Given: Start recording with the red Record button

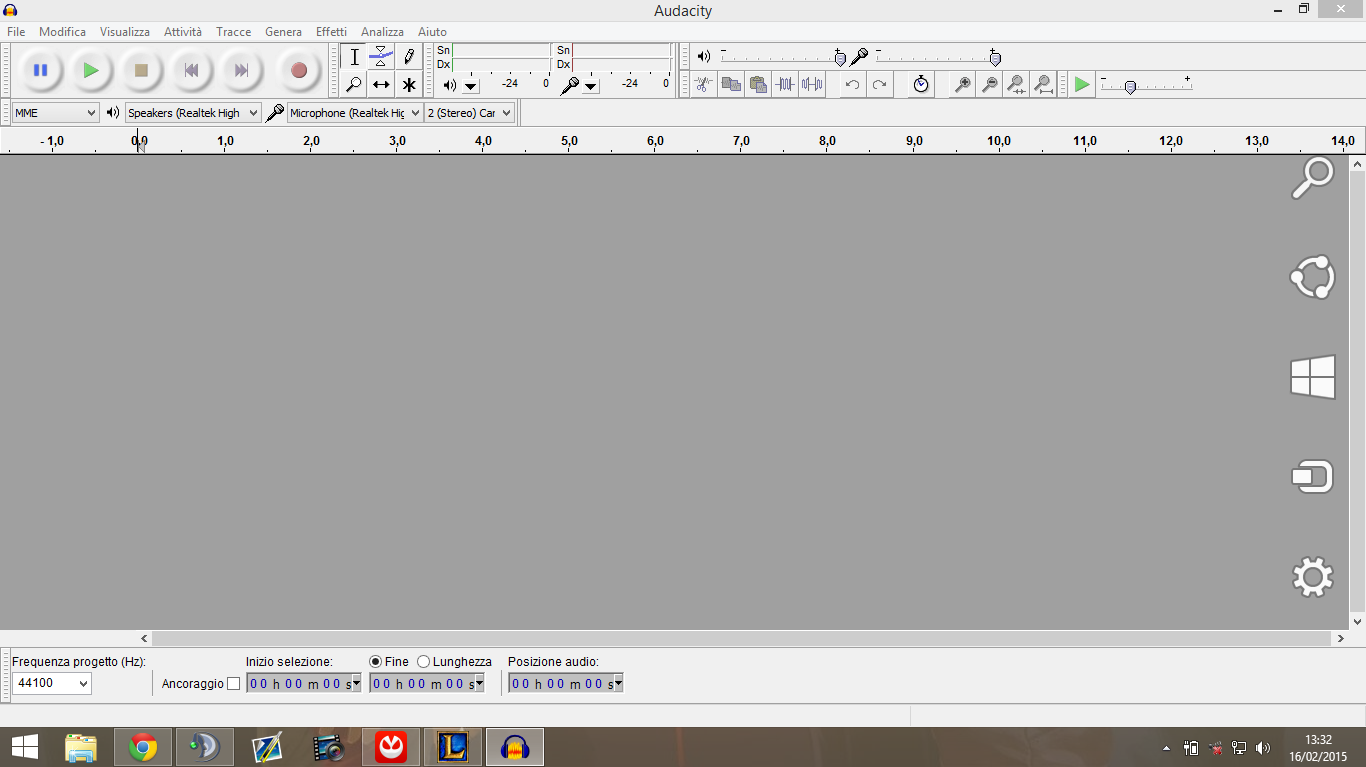Looking at the screenshot, I should point(298,70).
